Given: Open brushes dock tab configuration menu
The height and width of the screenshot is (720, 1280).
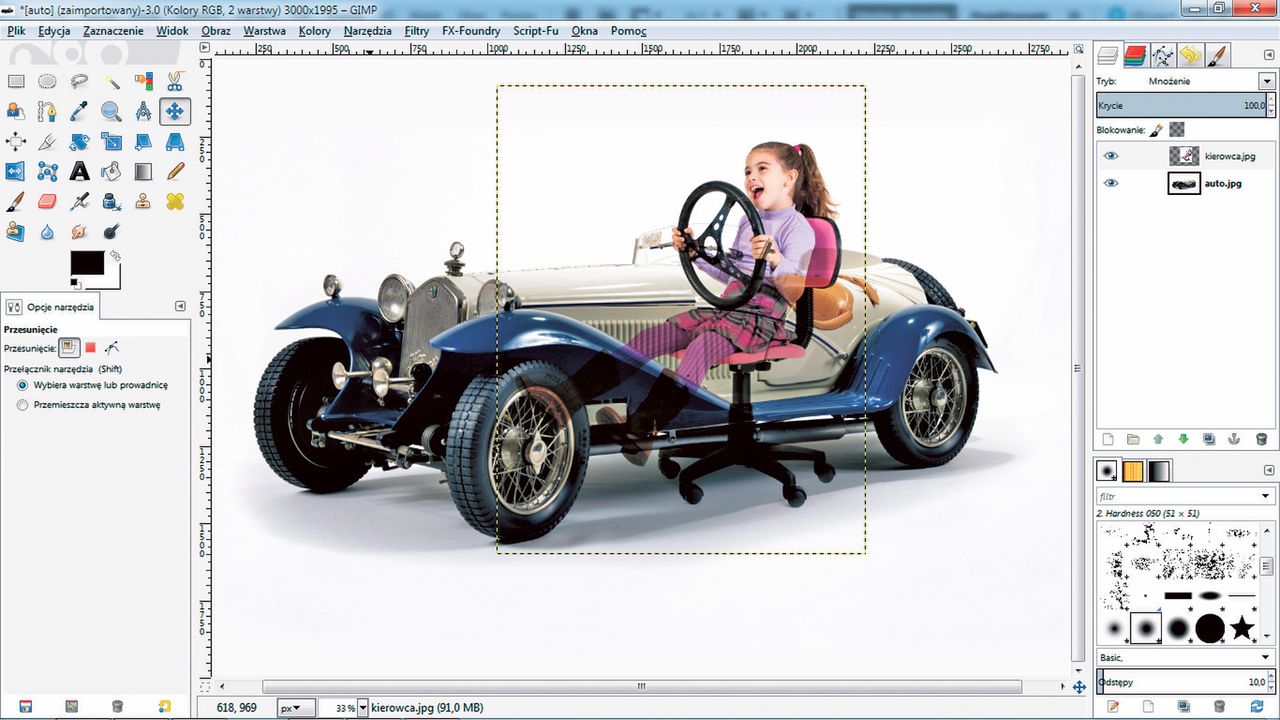Looking at the screenshot, I should tap(1267, 470).
